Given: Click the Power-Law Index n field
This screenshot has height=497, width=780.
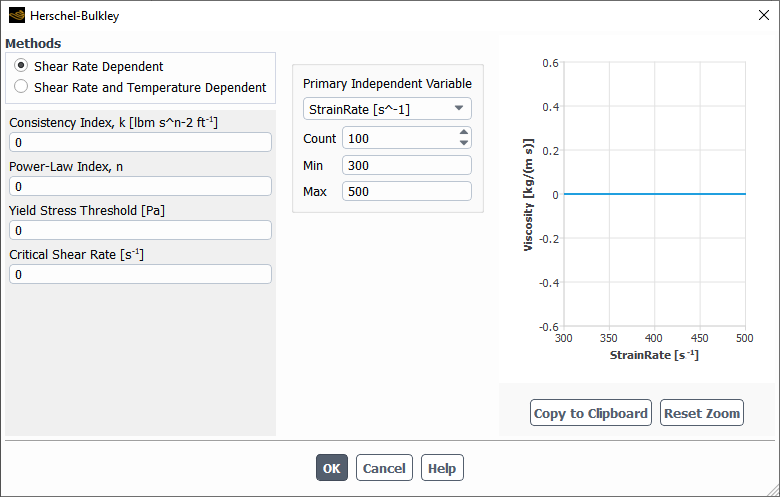Looking at the screenshot, I should (x=140, y=186).
